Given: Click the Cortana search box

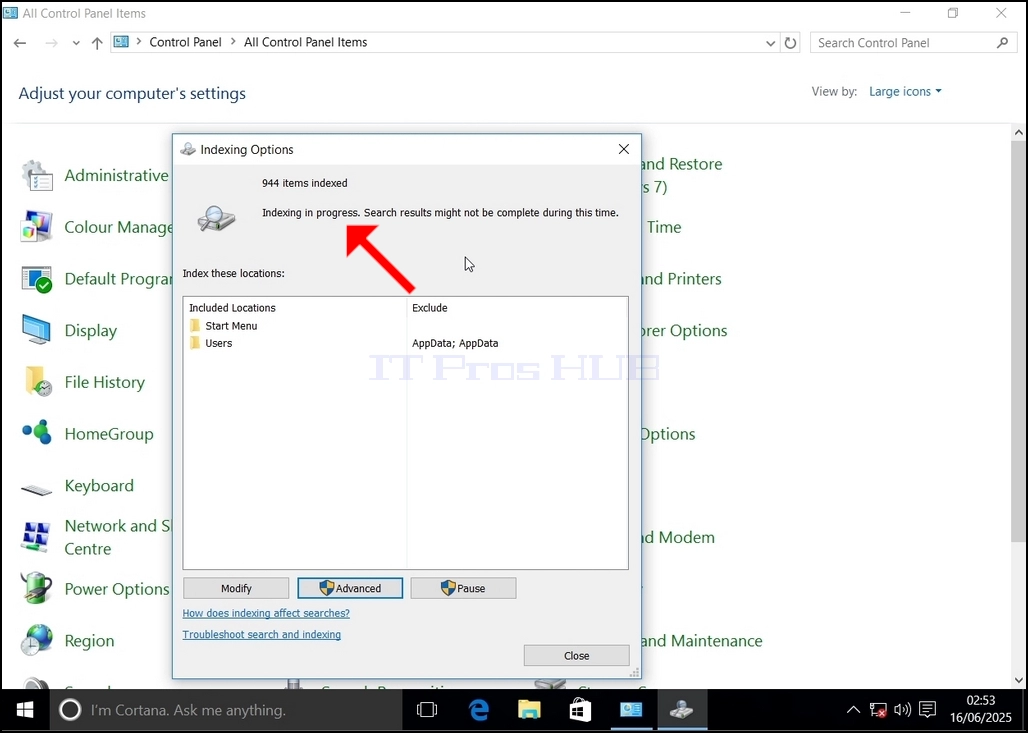Looking at the screenshot, I should [x=226, y=710].
